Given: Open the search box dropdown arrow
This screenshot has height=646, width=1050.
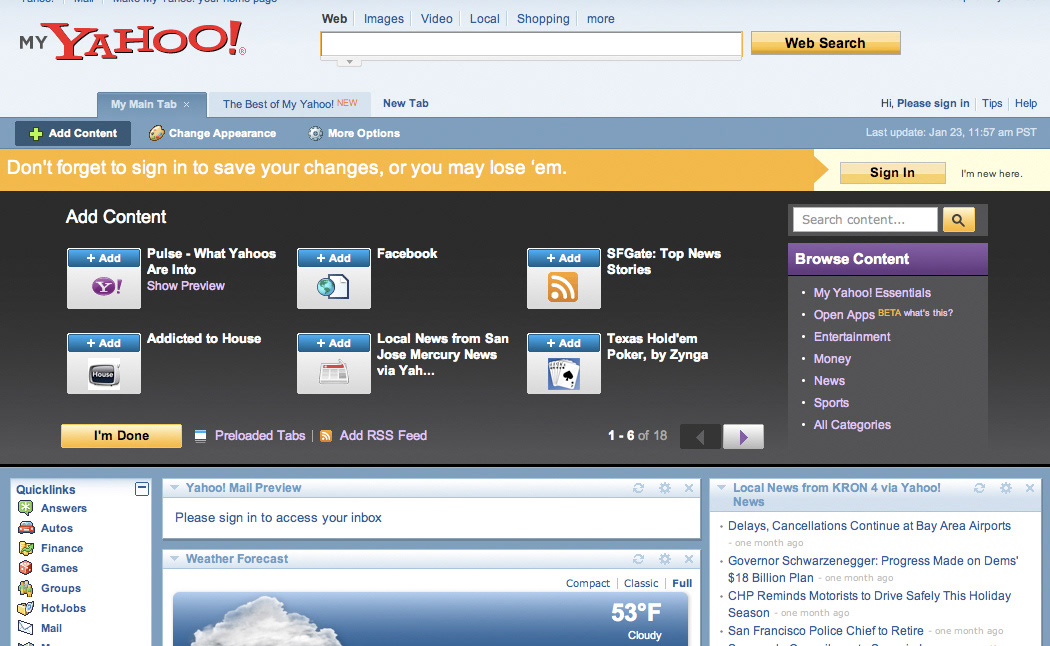Looking at the screenshot, I should pos(349,62).
